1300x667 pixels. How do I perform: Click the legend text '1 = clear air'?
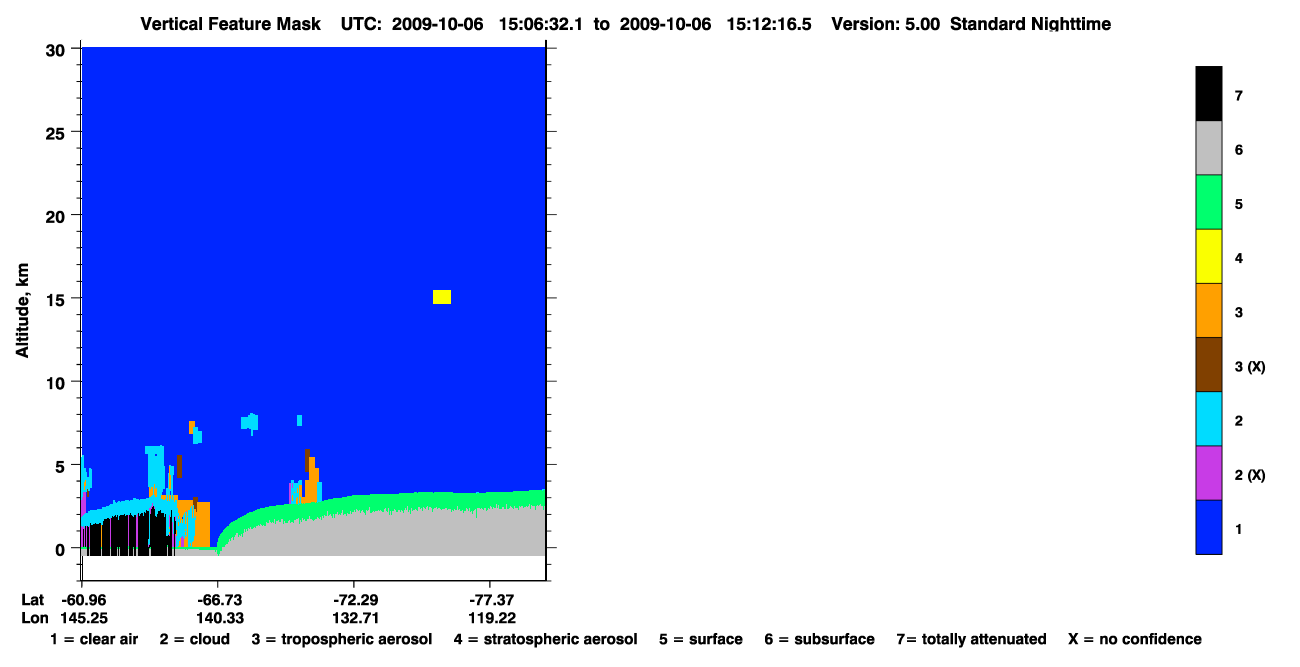94,639
